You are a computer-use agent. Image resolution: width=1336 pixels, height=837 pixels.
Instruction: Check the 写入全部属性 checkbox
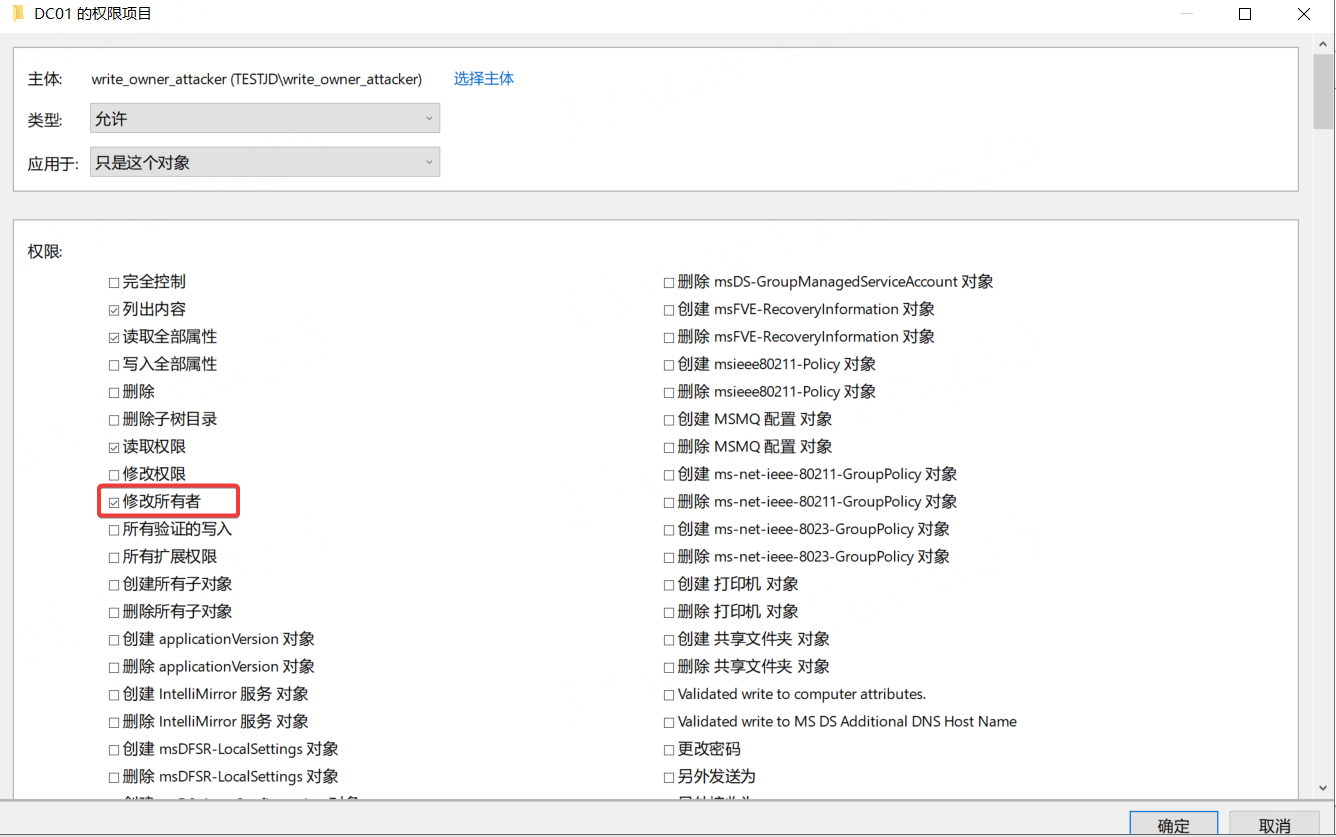click(x=114, y=365)
